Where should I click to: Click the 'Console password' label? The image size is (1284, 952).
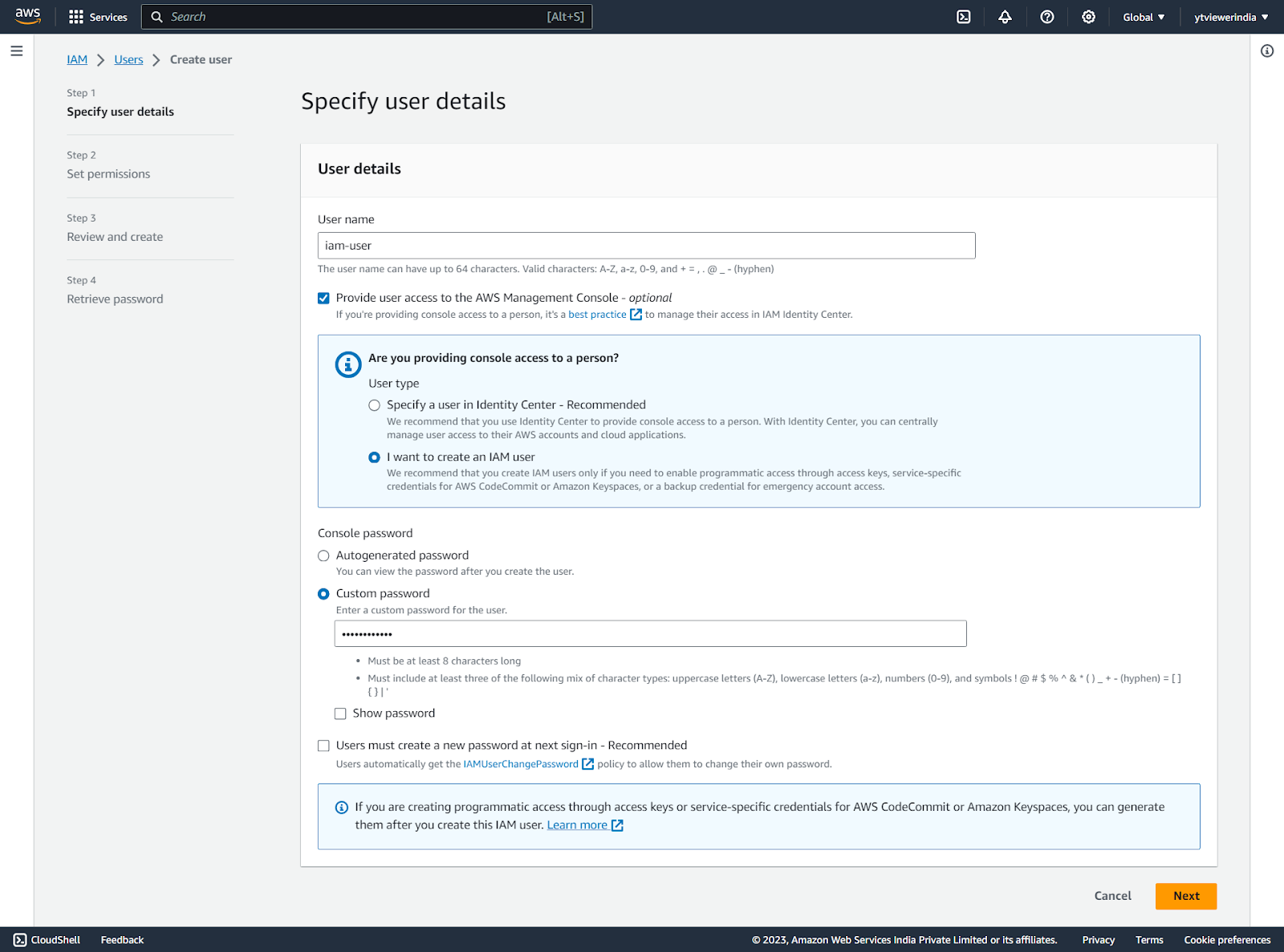pyautogui.click(x=365, y=533)
